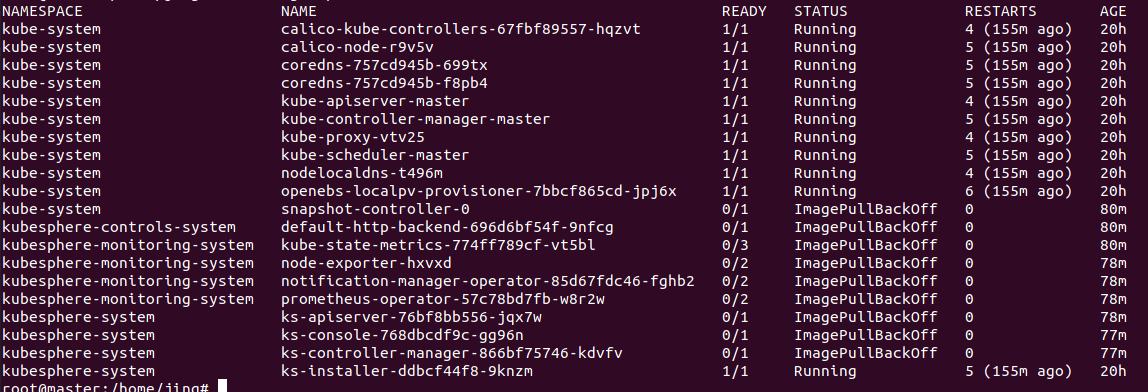This screenshot has height=392, width=1148.
Task: Click the ks-console-768dbcdf9c-gg96n pod name
Action: 402,335
